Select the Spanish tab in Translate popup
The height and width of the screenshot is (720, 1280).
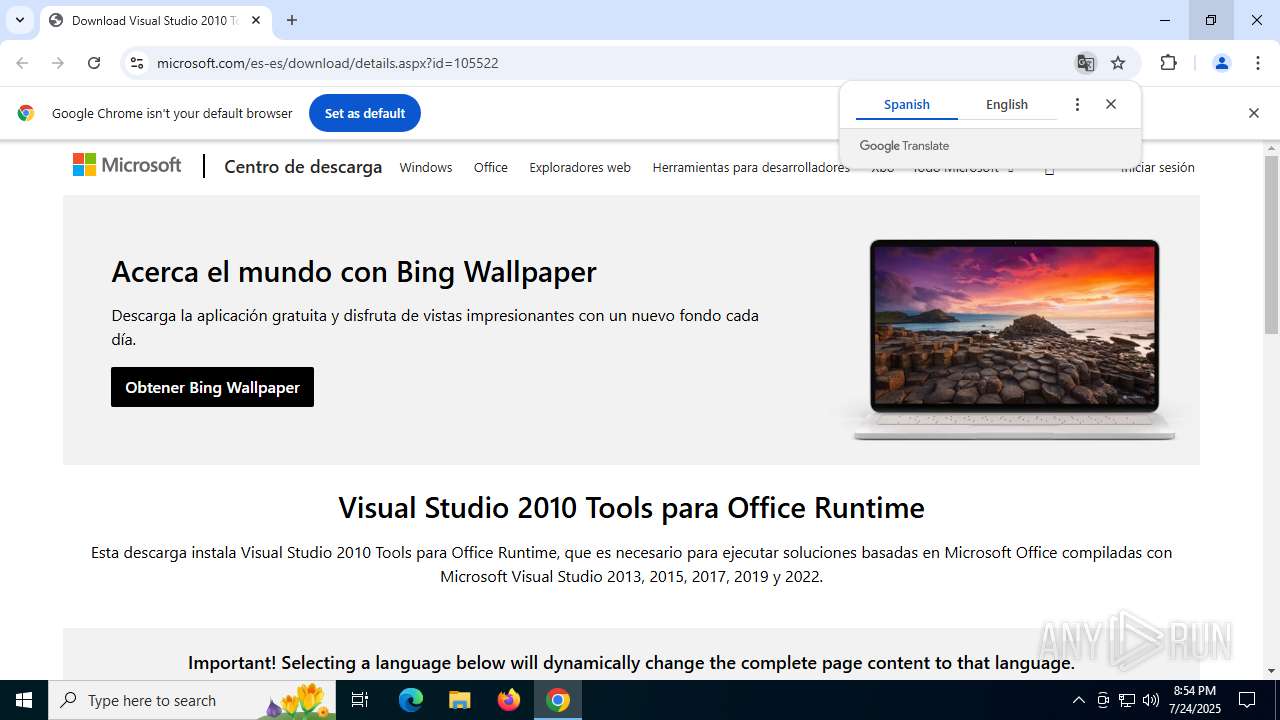click(x=907, y=104)
